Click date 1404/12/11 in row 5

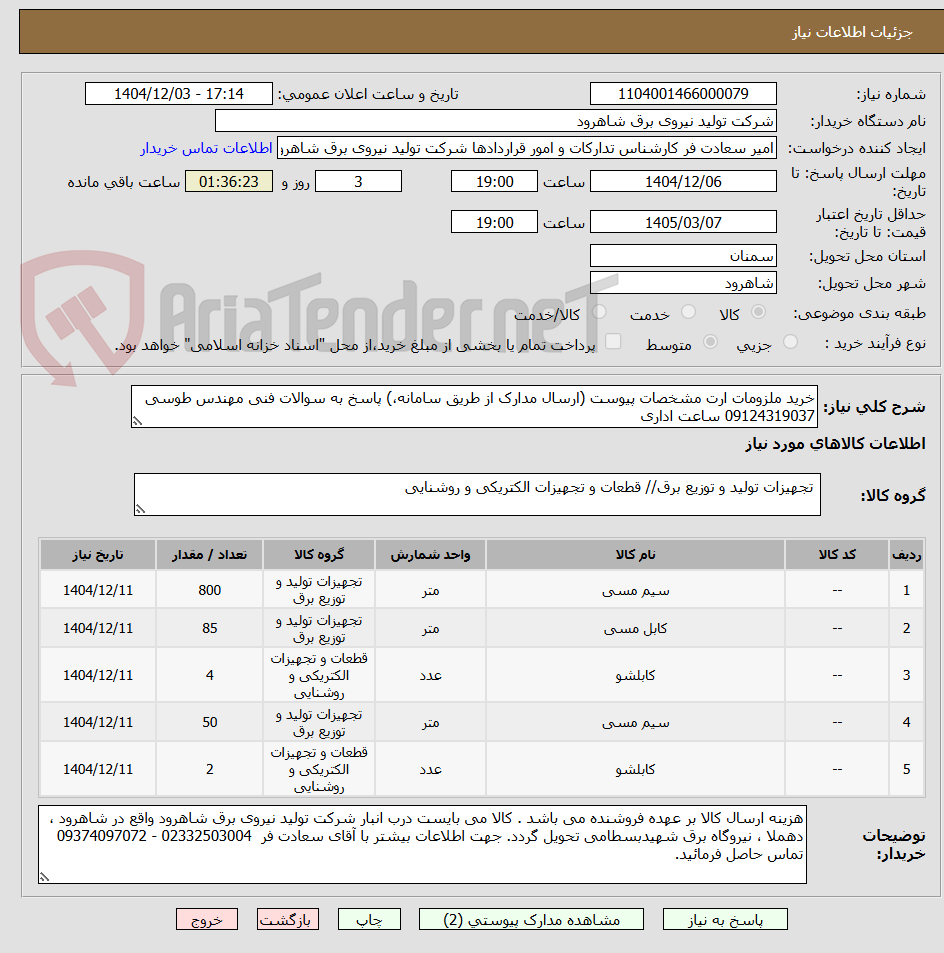pos(98,769)
